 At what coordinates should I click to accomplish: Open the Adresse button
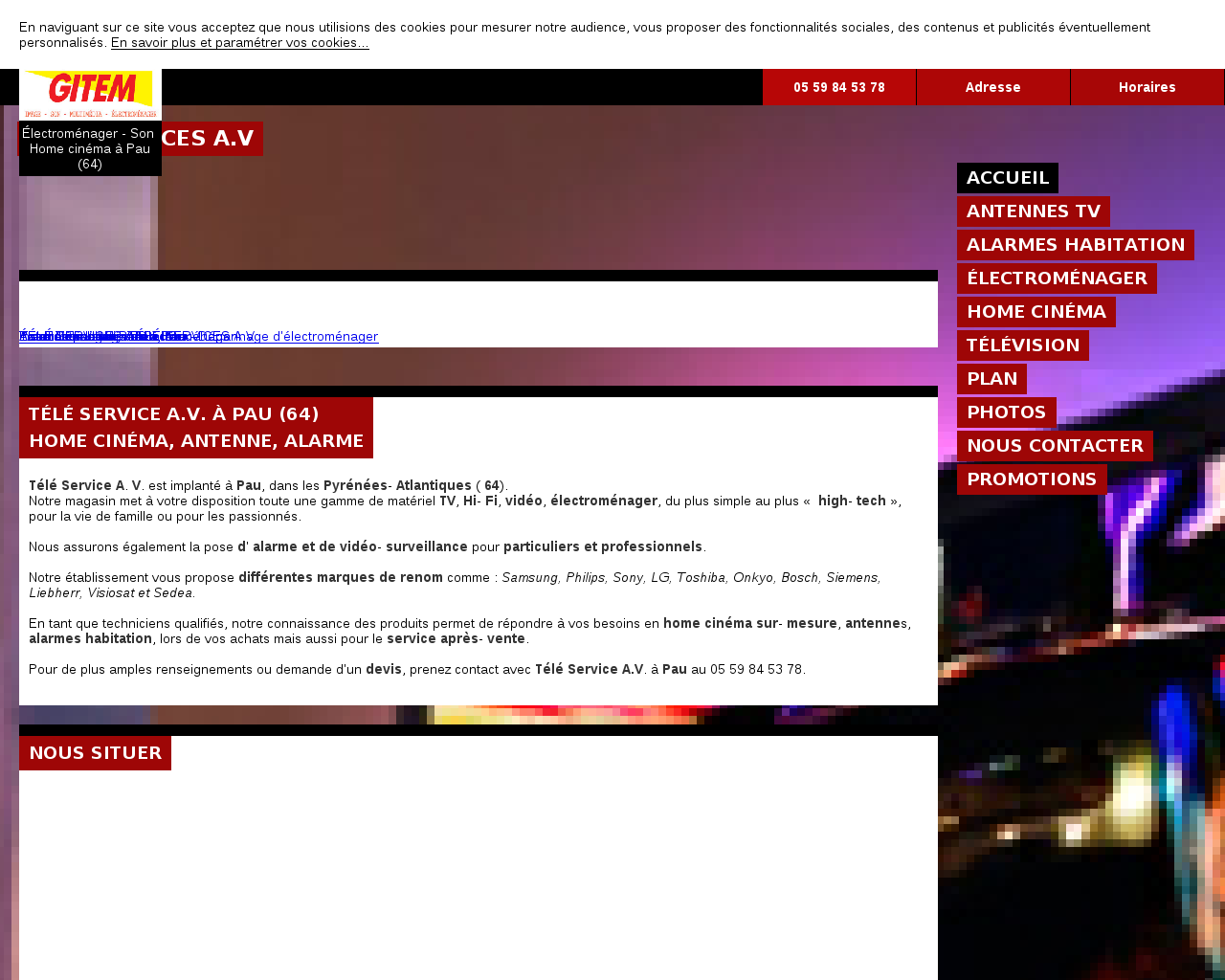coord(993,87)
